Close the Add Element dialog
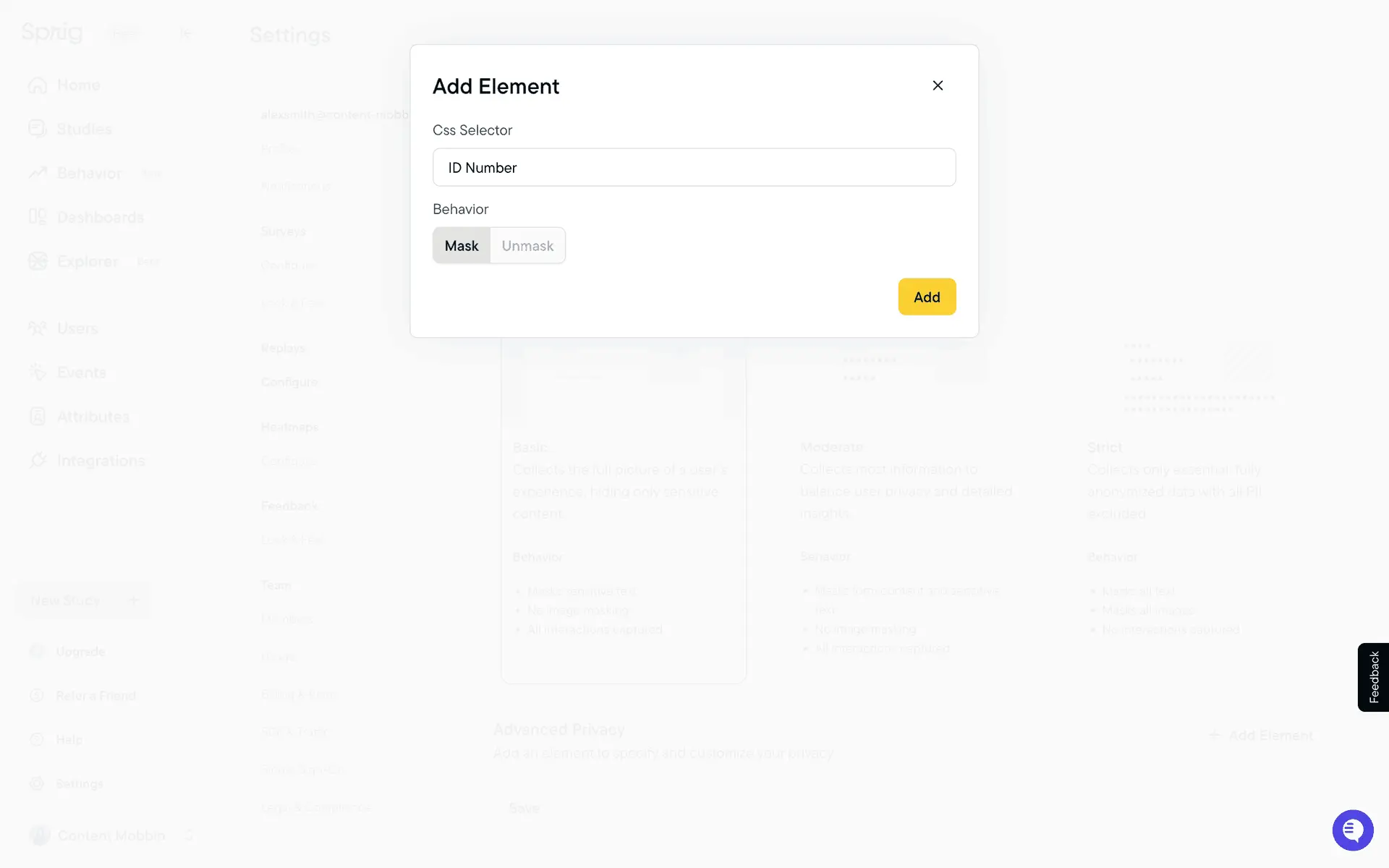The image size is (1389, 868). coord(938,85)
